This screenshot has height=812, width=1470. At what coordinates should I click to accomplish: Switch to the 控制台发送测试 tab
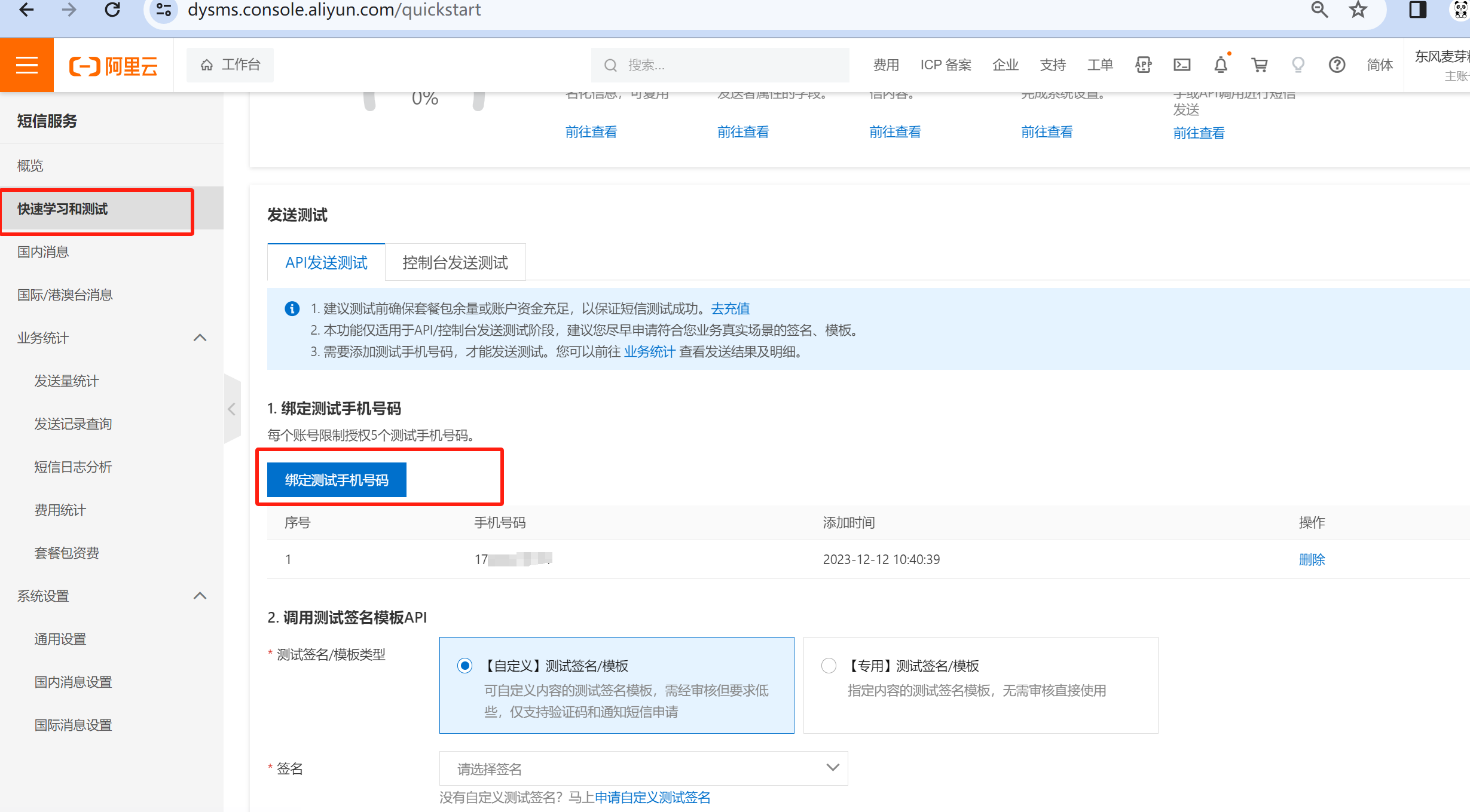(x=455, y=262)
